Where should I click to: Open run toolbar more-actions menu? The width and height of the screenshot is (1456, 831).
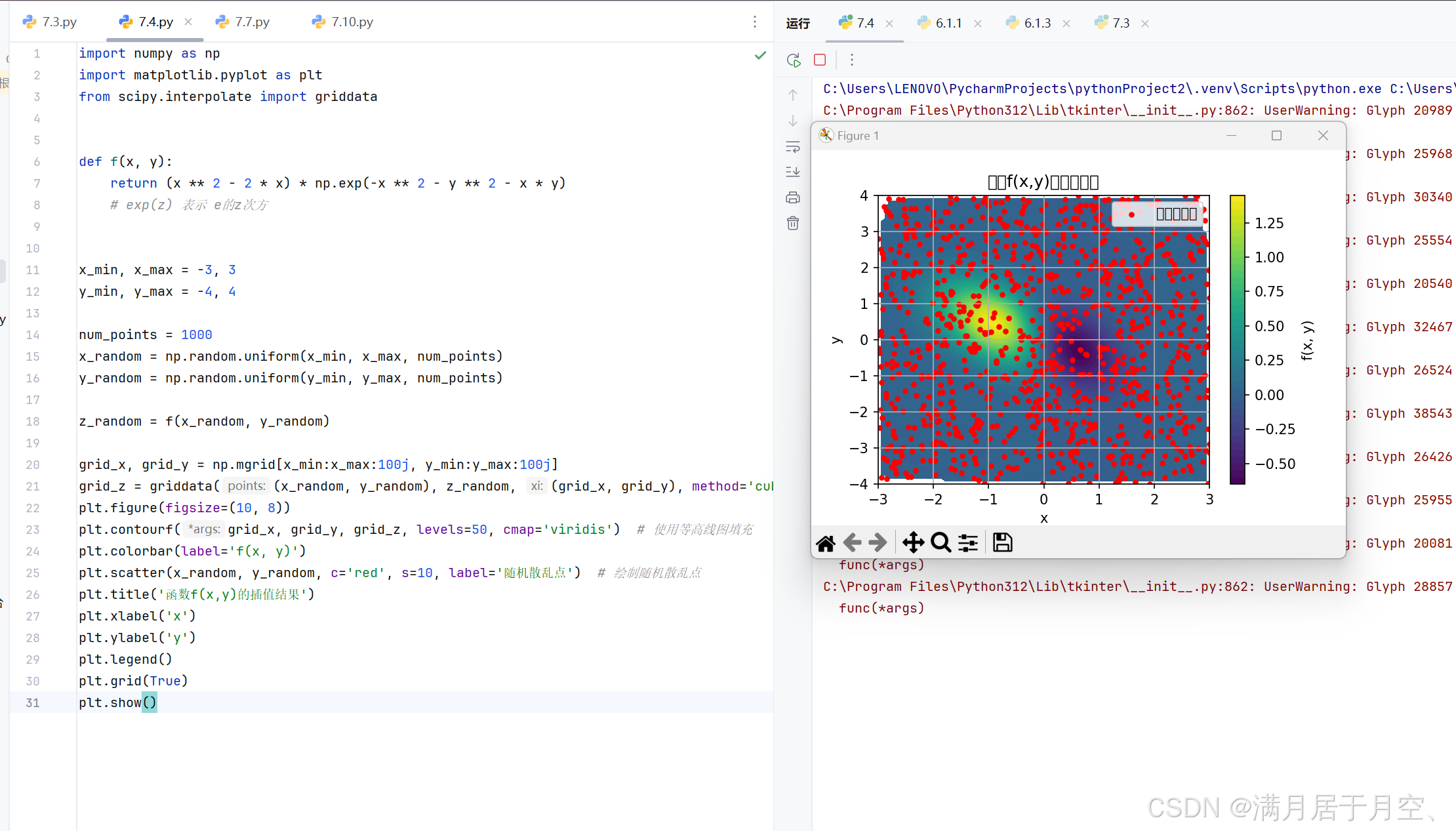click(852, 60)
